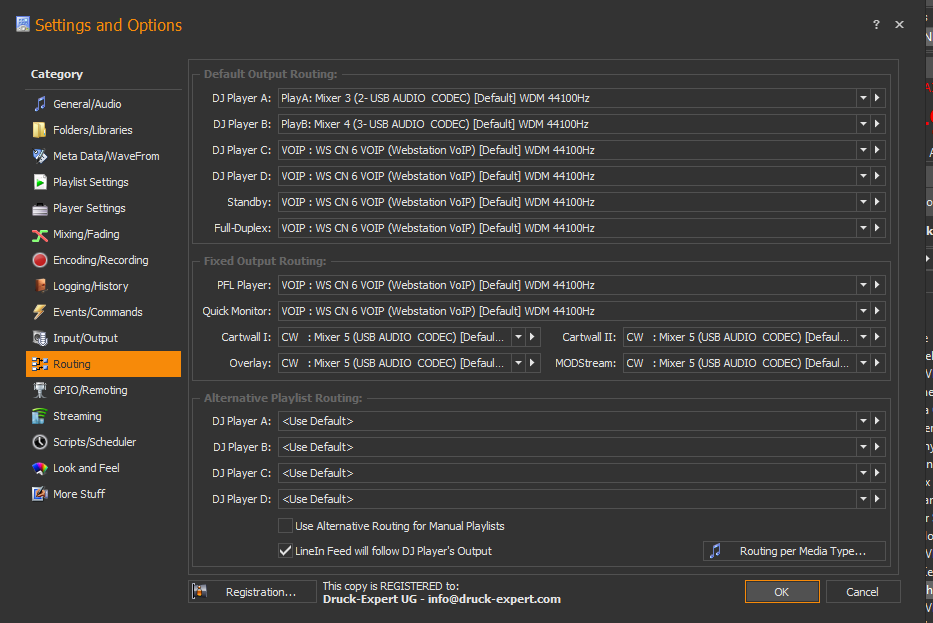This screenshot has height=623, width=933.
Task: Expand the PFL Player output dropdown
Action: click(x=863, y=286)
